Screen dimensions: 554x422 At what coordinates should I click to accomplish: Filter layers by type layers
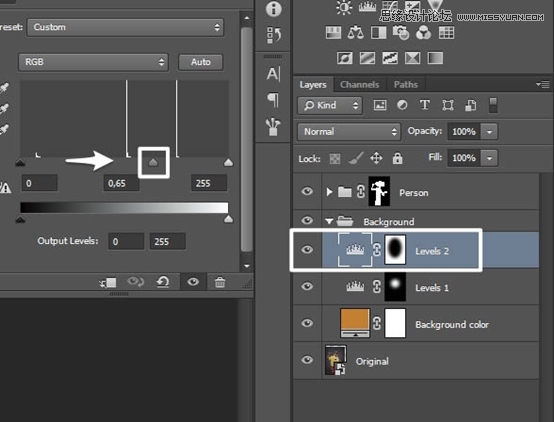[x=425, y=105]
